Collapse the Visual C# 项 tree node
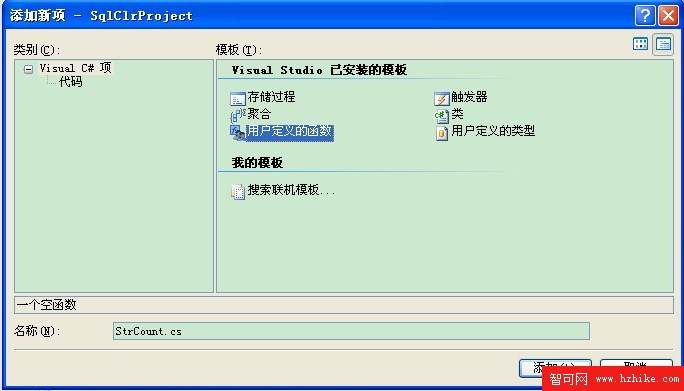The width and height of the screenshot is (684, 391). click(x=29, y=69)
